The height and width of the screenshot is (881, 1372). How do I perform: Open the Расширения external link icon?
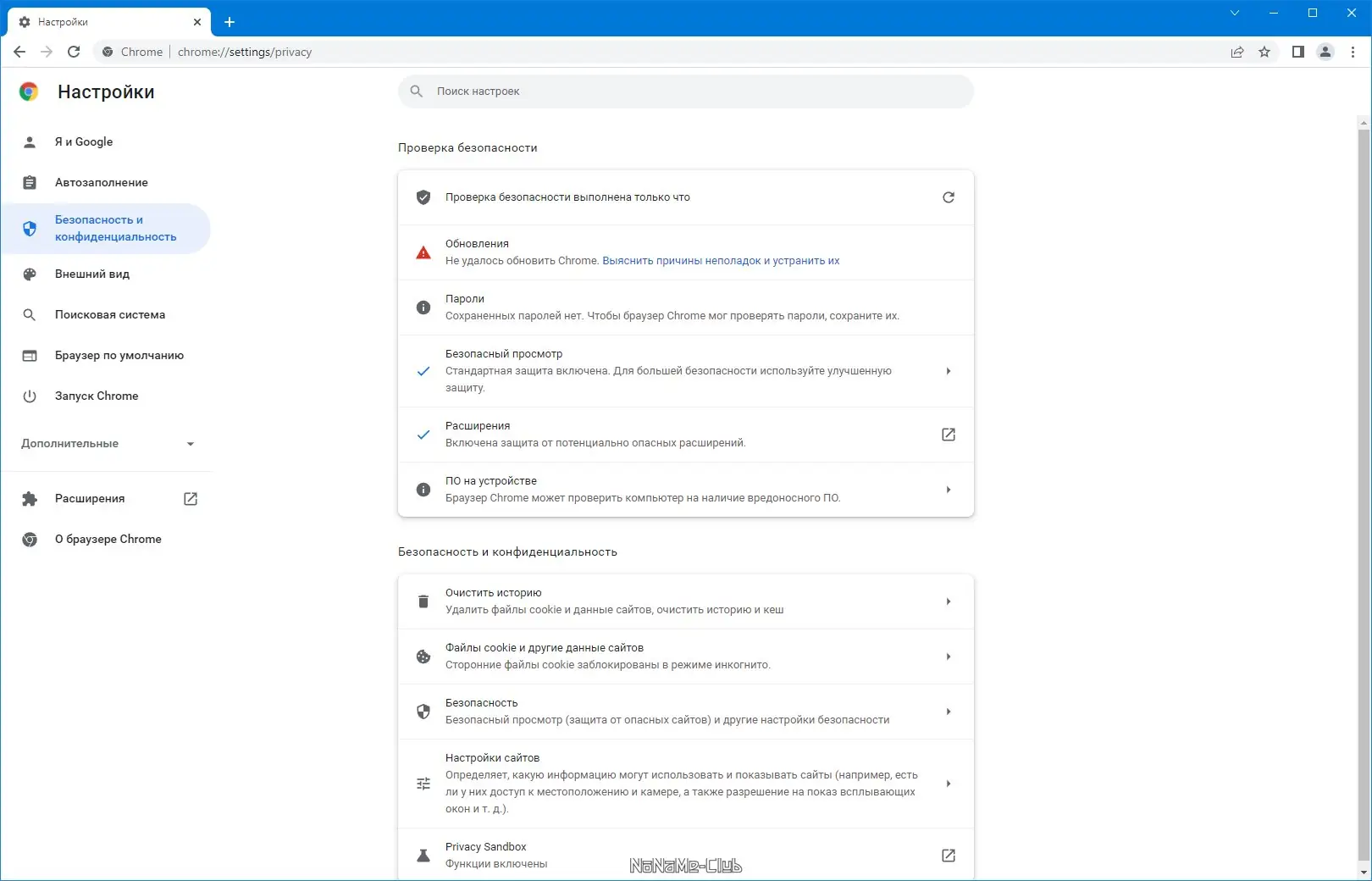[x=949, y=435]
